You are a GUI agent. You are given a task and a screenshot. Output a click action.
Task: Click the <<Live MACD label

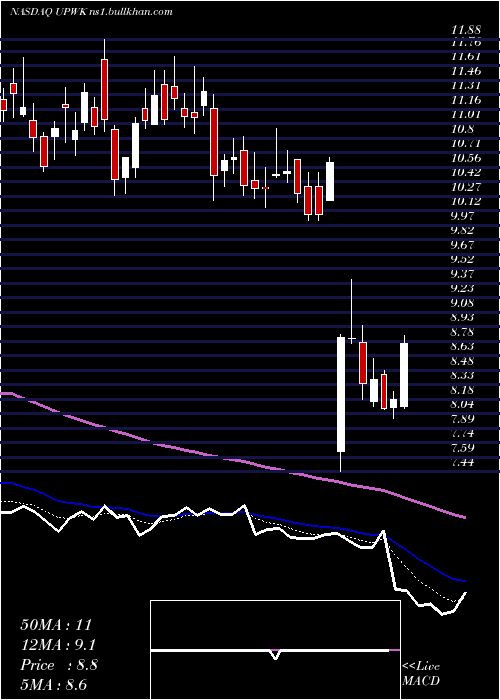pyautogui.click(x=421, y=674)
